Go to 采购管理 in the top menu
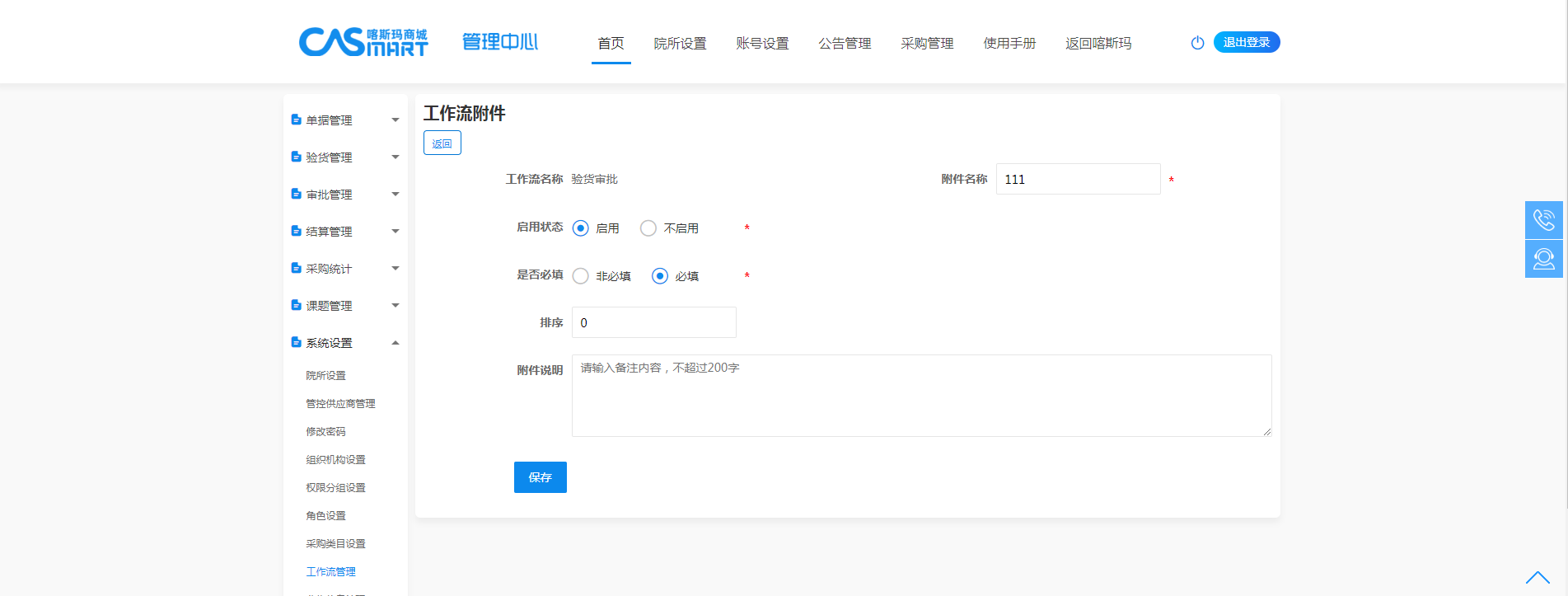The width and height of the screenshot is (1568, 596). point(927,43)
